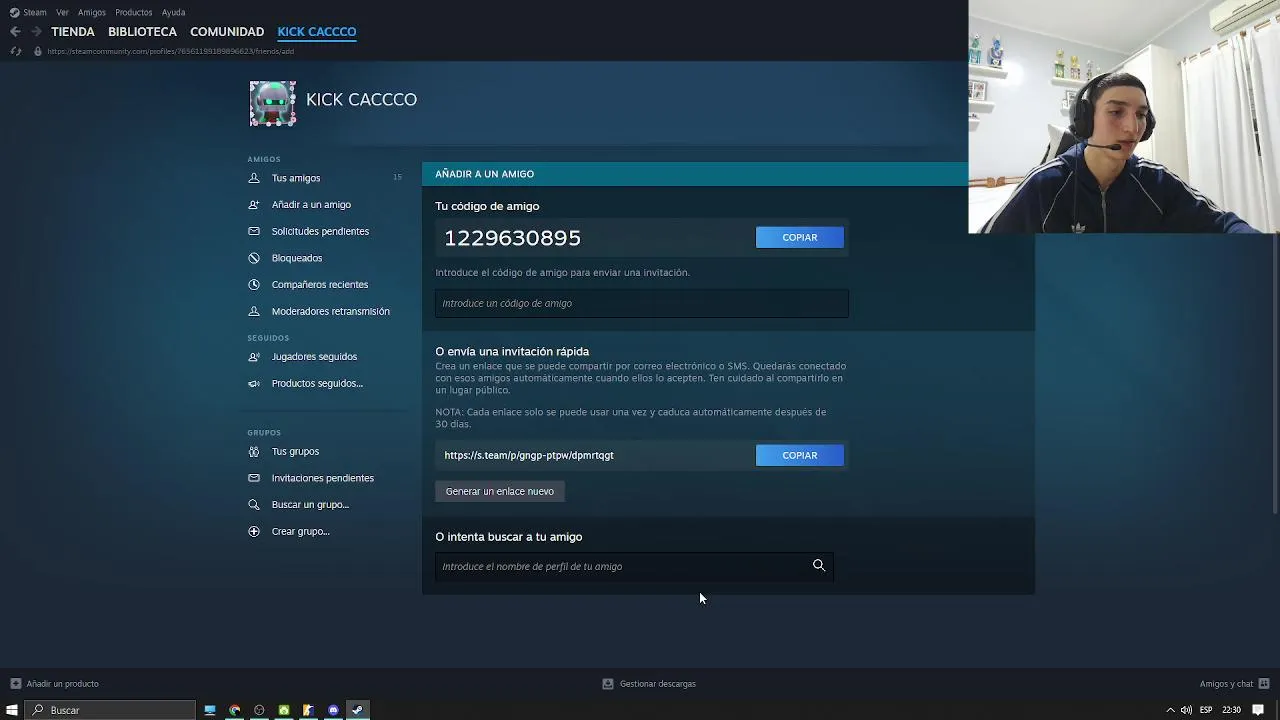Open Discord from the taskbar
This screenshot has height=720, width=1280.
pos(333,710)
